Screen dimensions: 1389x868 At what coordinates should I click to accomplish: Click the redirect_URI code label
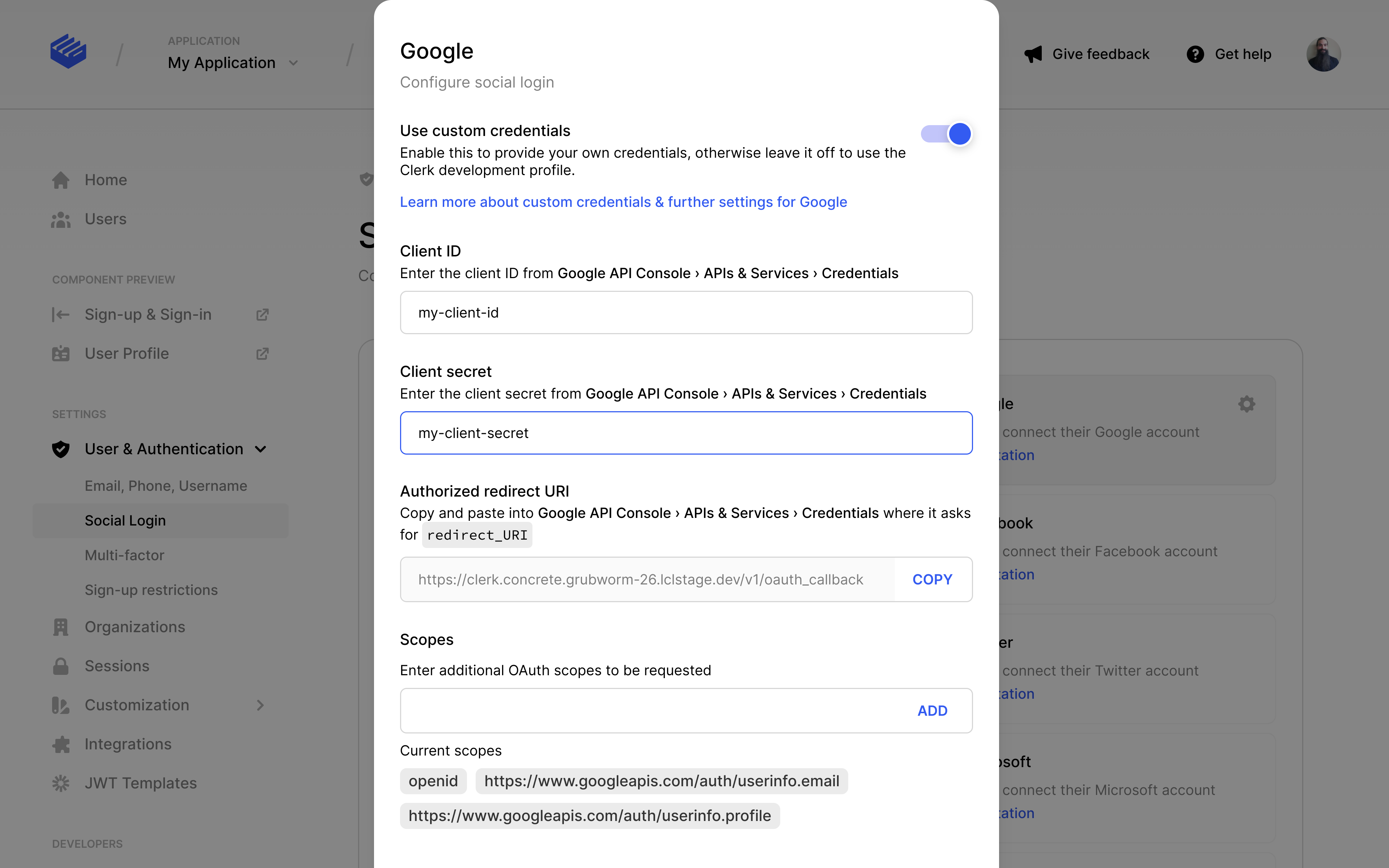point(477,535)
